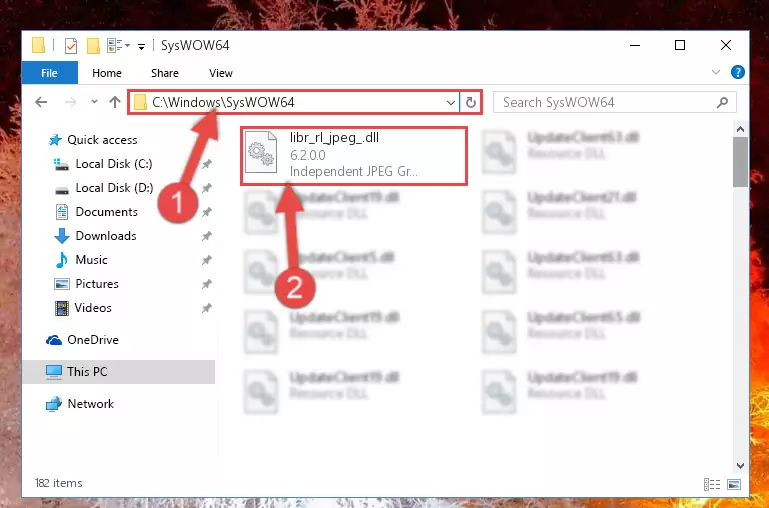Select This PC in navigation pane
769x508 pixels.
(x=118, y=372)
